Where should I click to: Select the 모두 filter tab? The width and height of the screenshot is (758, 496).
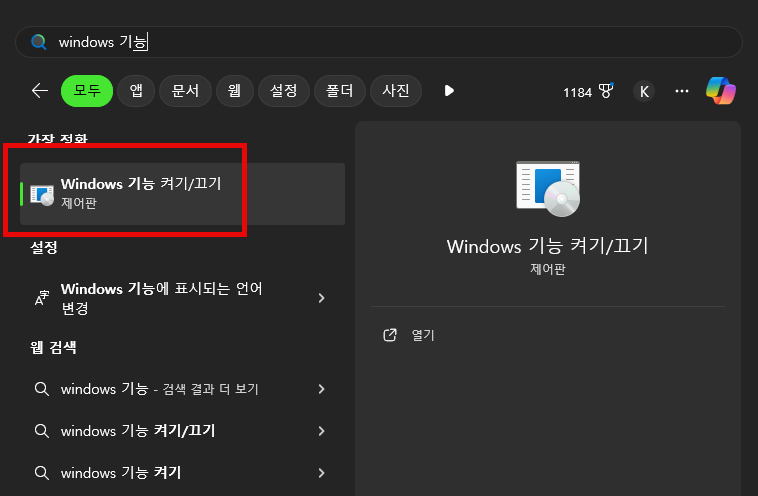[x=87, y=90]
